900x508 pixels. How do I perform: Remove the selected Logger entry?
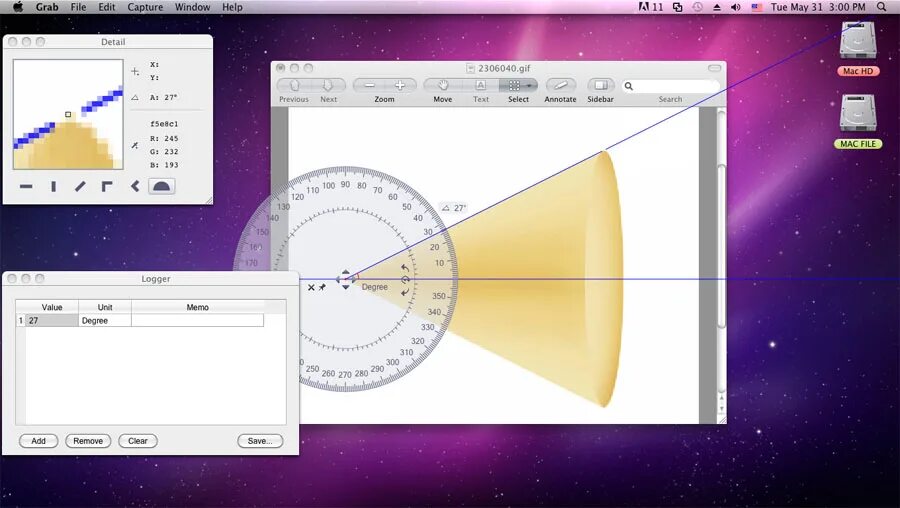[88, 441]
